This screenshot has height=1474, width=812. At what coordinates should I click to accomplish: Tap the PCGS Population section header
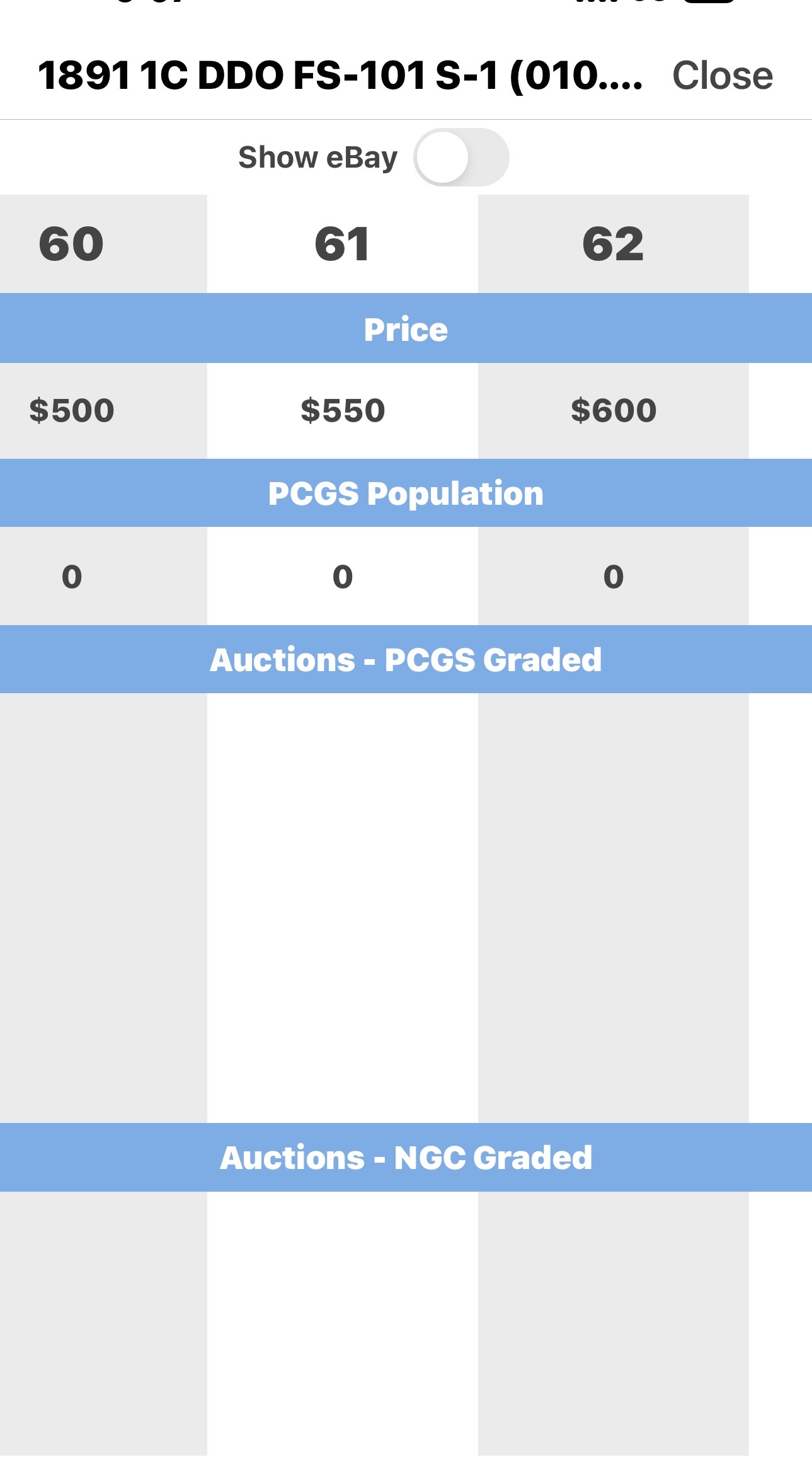[x=406, y=493]
